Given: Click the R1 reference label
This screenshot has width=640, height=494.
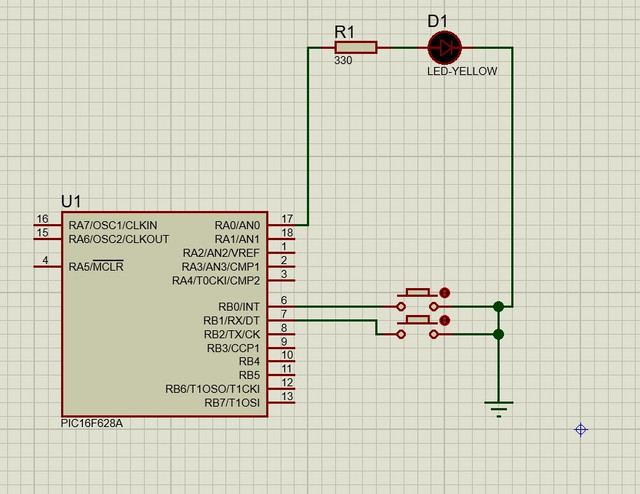Looking at the screenshot, I should pyautogui.click(x=344, y=32).
